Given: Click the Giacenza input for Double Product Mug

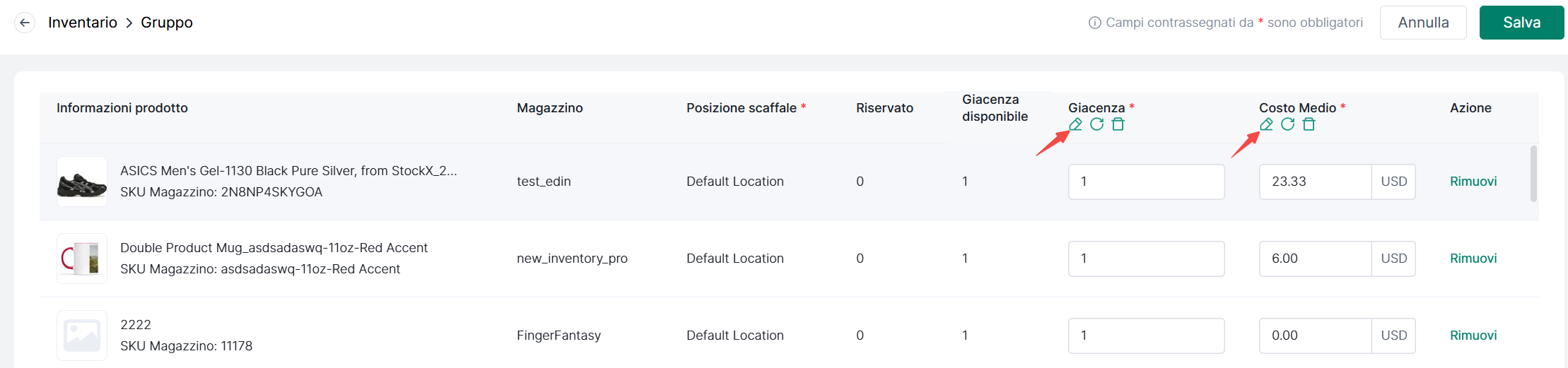Looking at the screenshot, I should coord(1146,259).
